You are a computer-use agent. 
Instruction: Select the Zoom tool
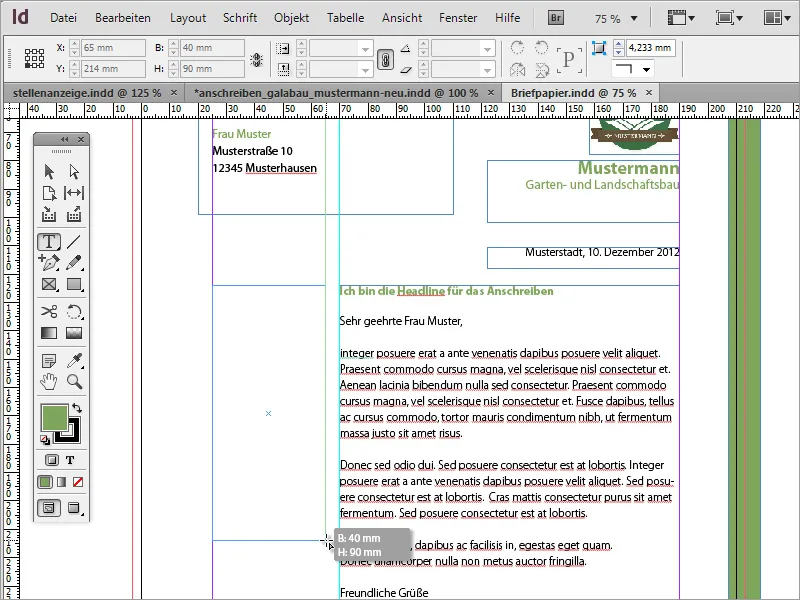pyautogui.click(x=74, y=382)
